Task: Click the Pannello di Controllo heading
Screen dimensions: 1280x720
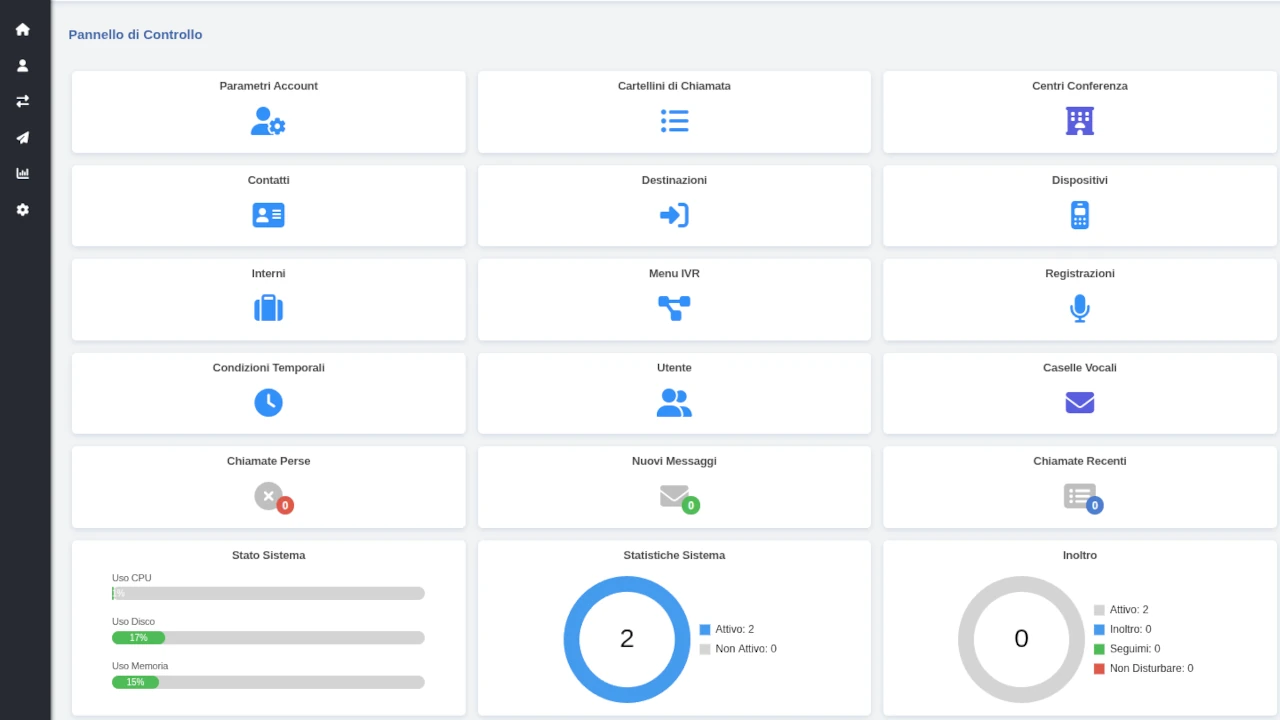Action: tap(135, 35)
